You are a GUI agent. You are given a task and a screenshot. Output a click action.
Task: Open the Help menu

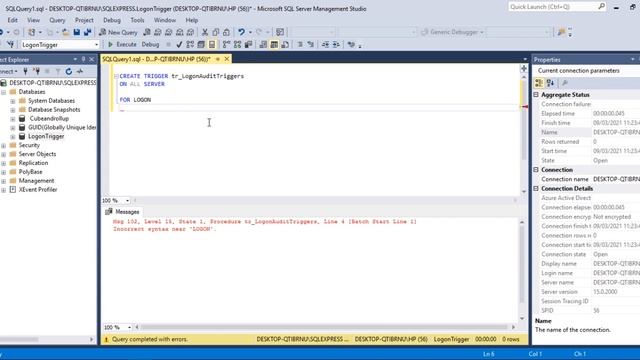(x=191, y=20)
